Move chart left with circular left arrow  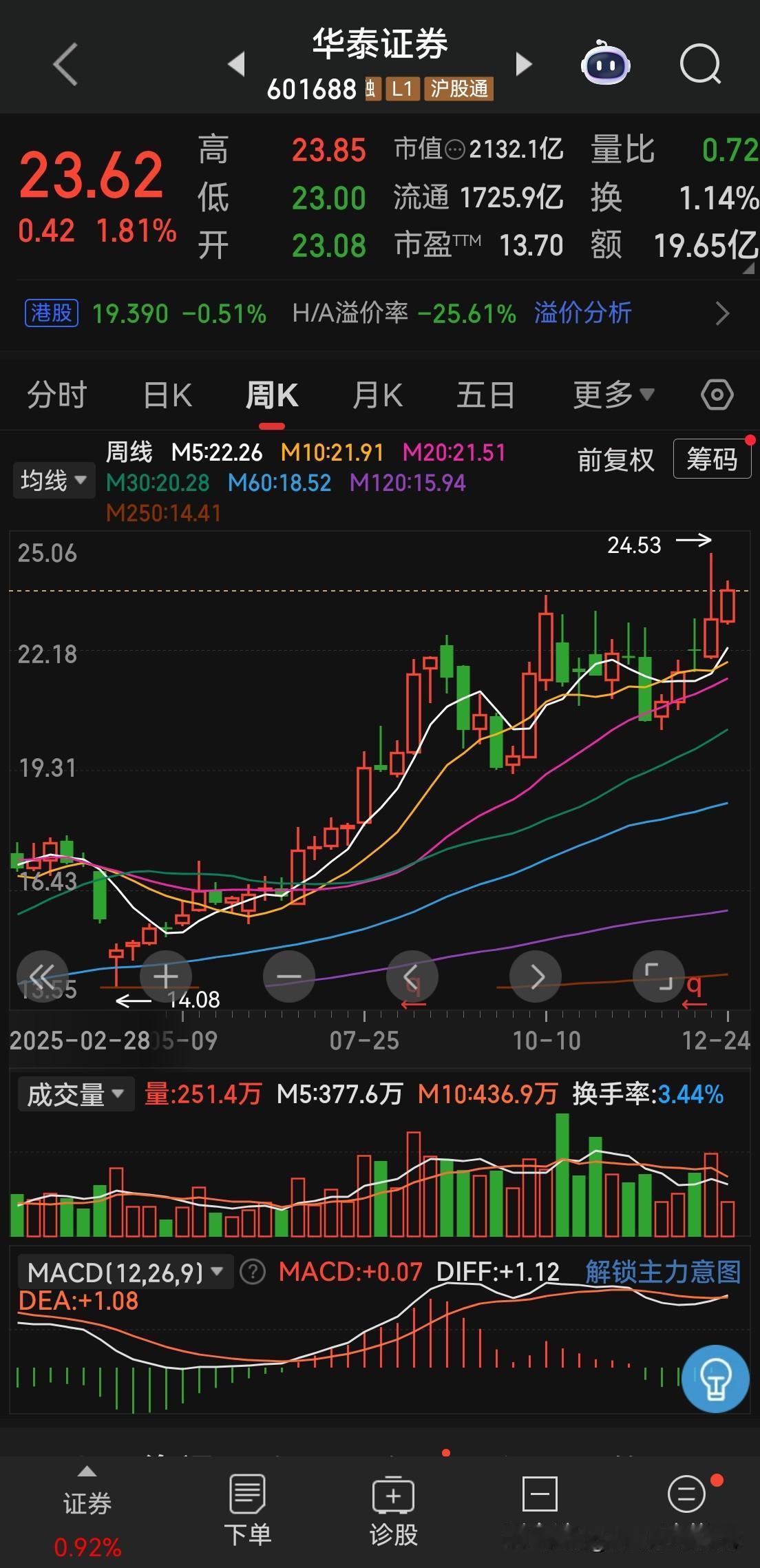(x=412, y=976)
